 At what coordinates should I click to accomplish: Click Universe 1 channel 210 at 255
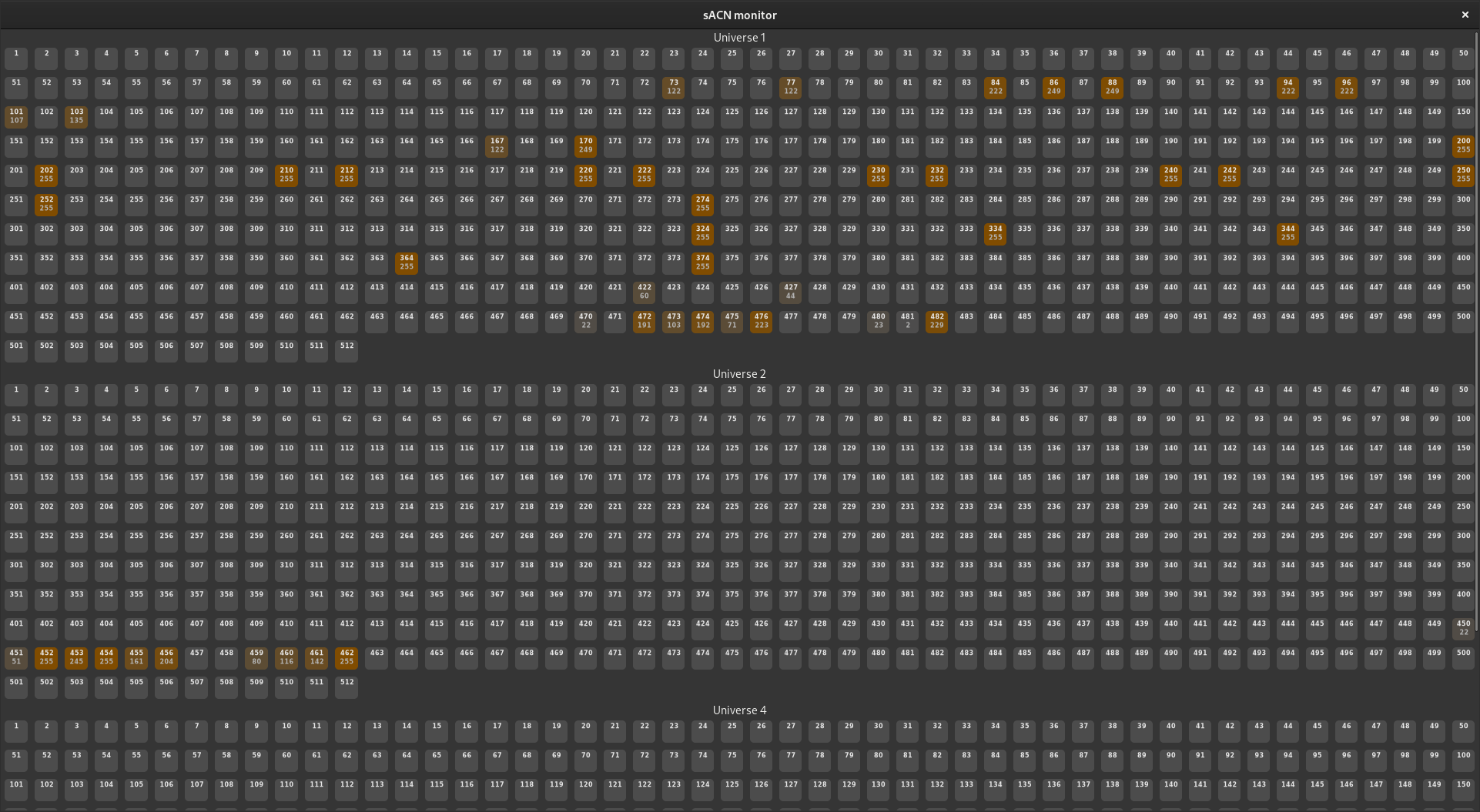coord(286,175)
